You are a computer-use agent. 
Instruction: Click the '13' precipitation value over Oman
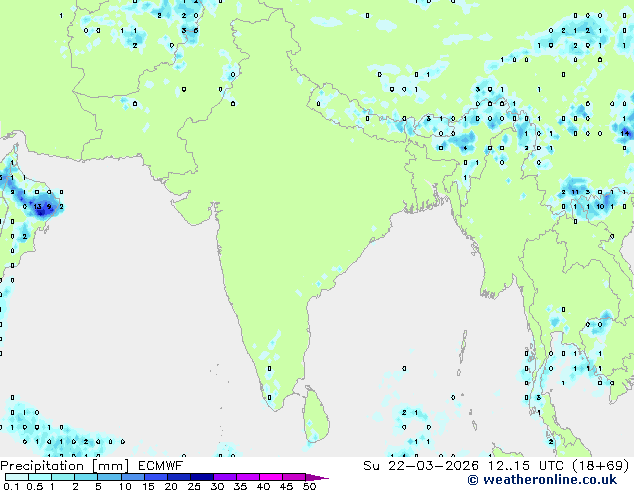[x=37, y=207]
